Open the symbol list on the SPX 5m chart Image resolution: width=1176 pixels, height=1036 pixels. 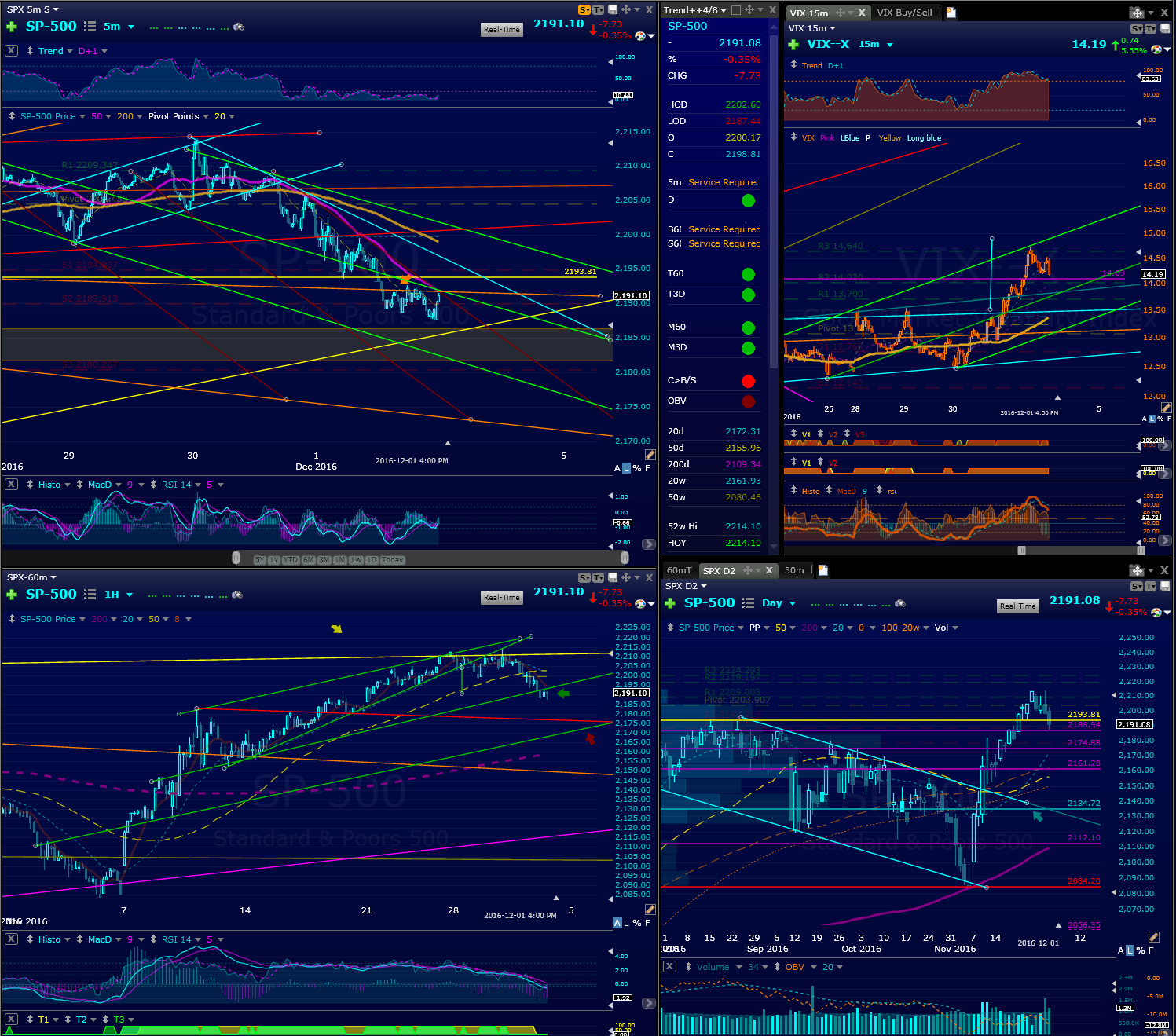90,27
